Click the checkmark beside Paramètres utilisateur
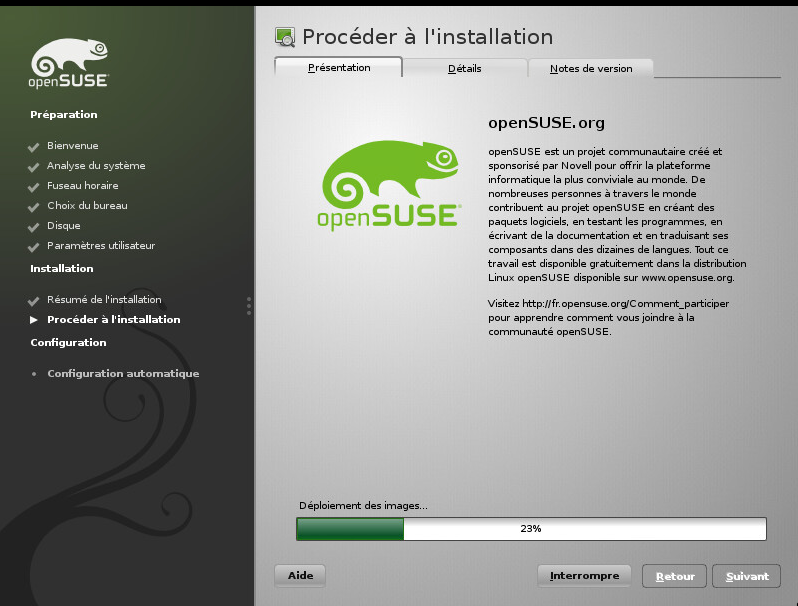The height and width of the screenshot is (606, 798). (34, 247)
